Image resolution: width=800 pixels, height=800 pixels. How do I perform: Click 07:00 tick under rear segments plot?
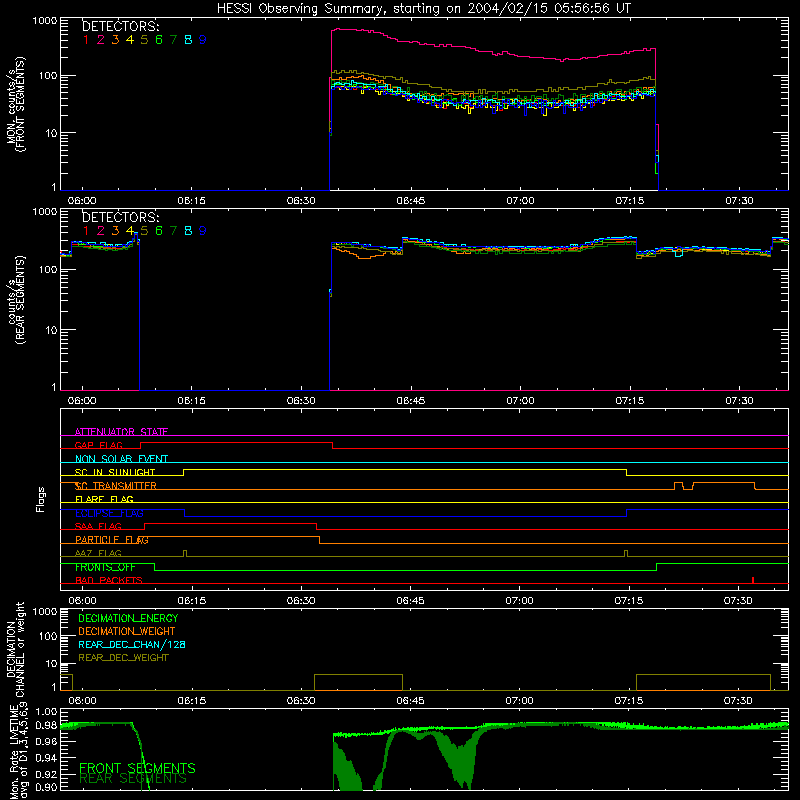click(520, 401)
